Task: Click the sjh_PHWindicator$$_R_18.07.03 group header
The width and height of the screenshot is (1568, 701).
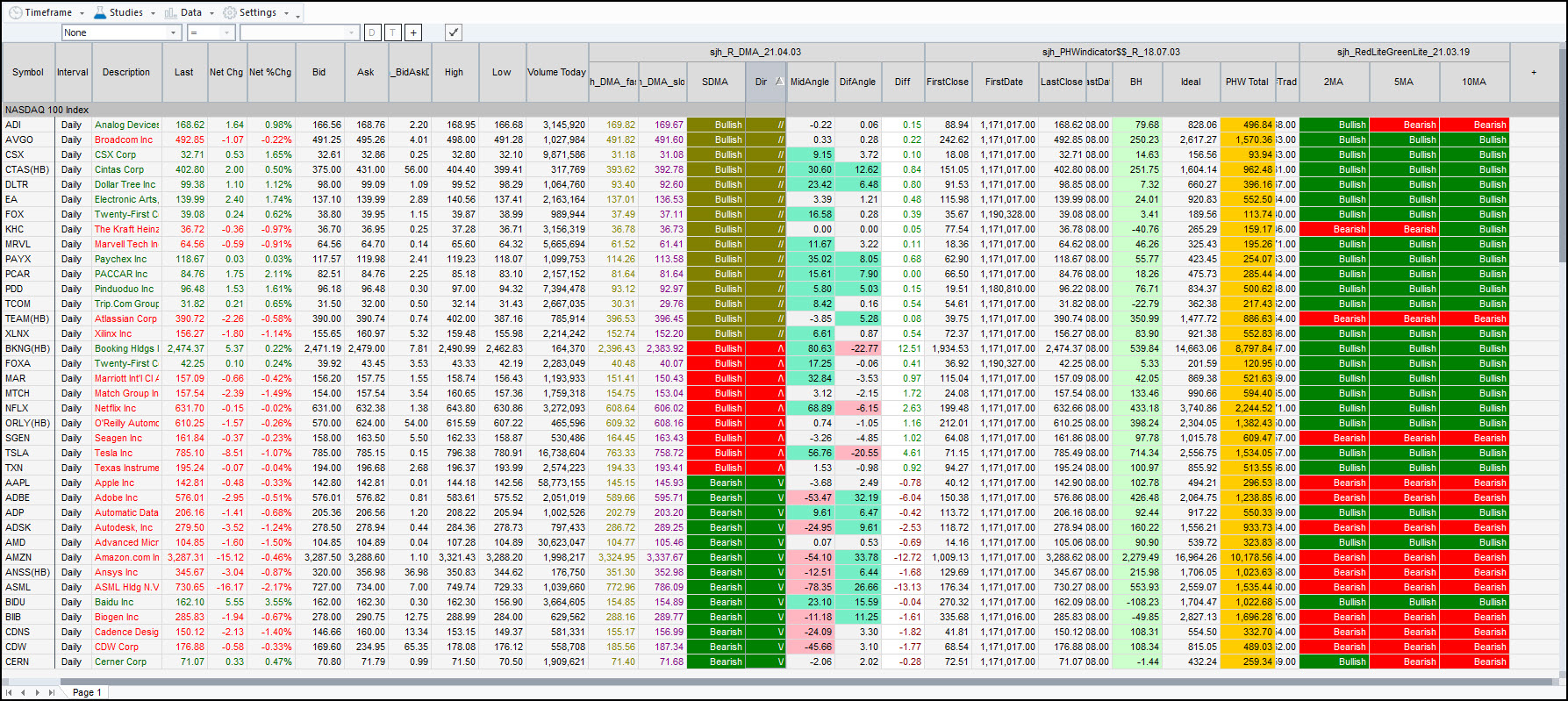Action: [x=1111, y=52]
